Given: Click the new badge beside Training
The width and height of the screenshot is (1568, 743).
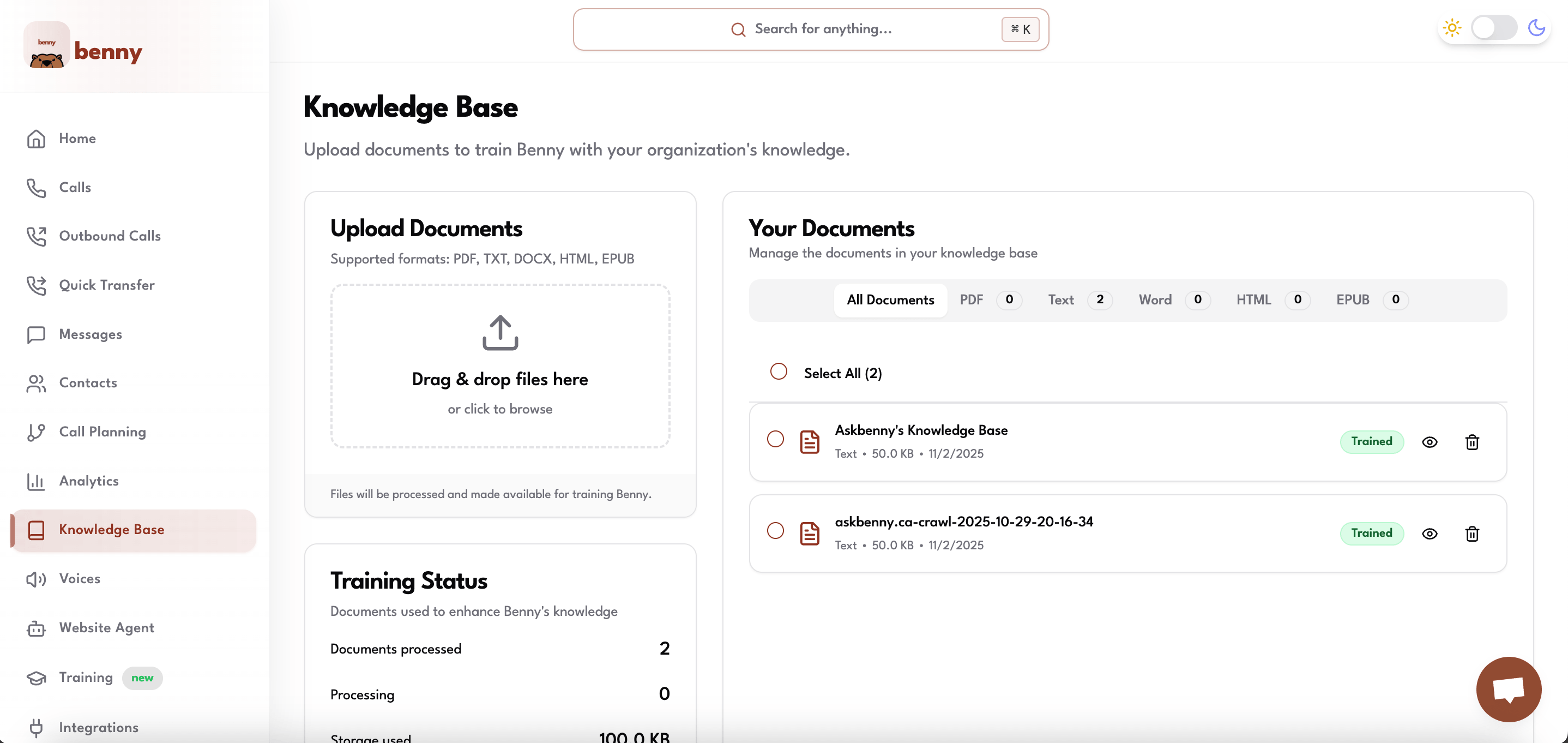Looking at the screenshot, I should click(x=142, y=679).
